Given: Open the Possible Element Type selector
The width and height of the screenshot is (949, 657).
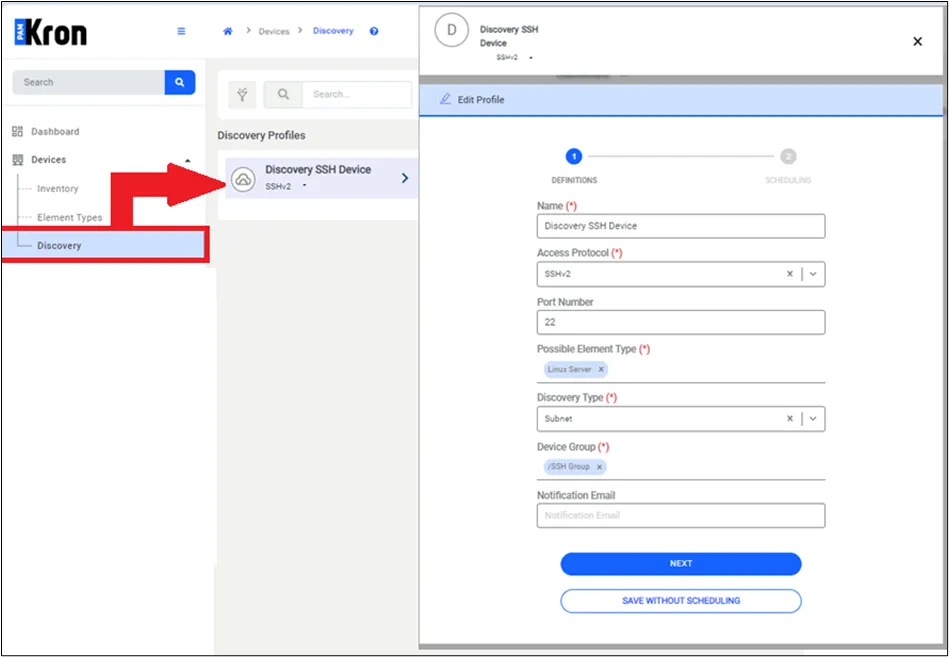Looking at the screenshot, I should pos(681,370).
